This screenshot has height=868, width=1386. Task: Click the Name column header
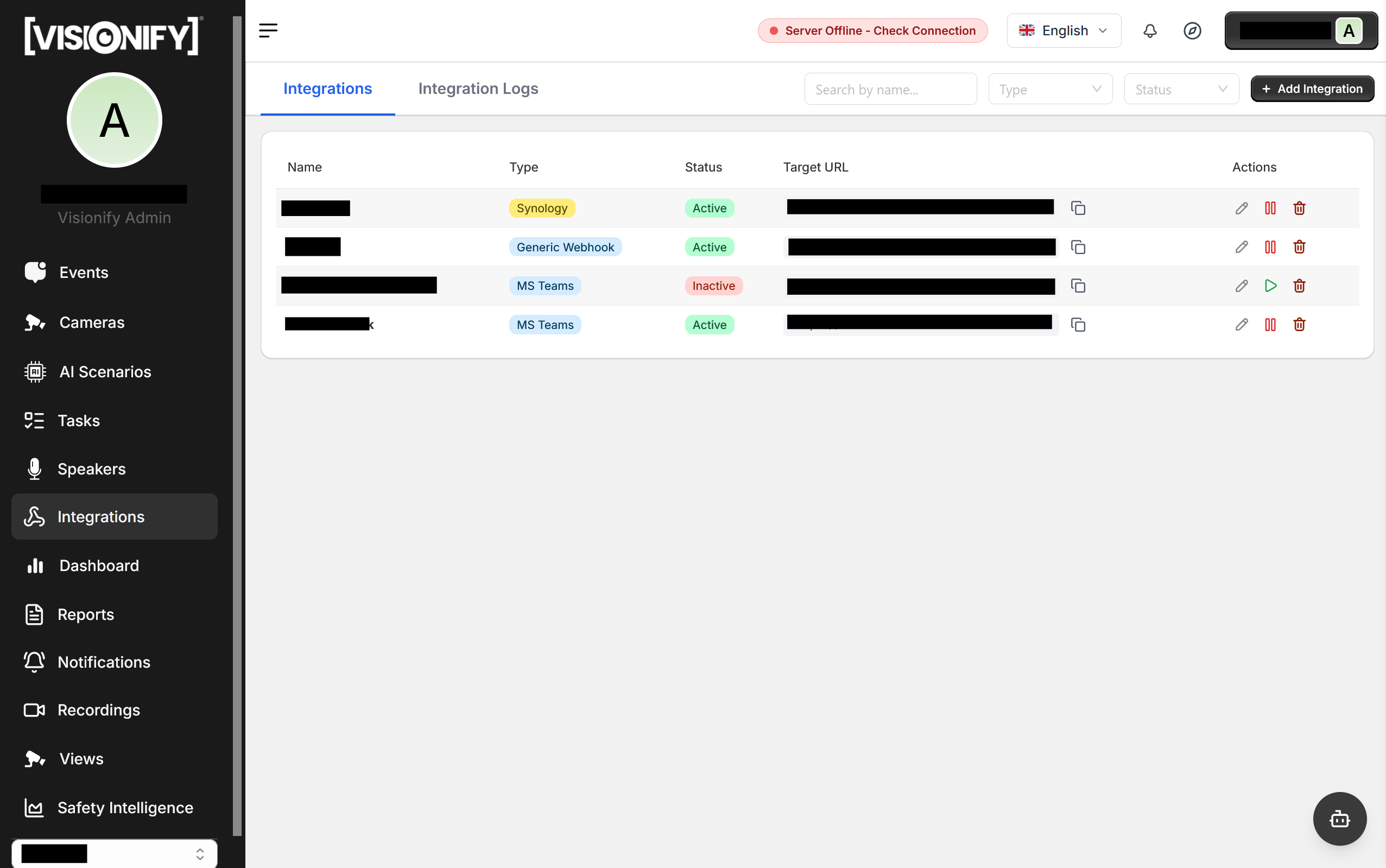tap(305, 167)
